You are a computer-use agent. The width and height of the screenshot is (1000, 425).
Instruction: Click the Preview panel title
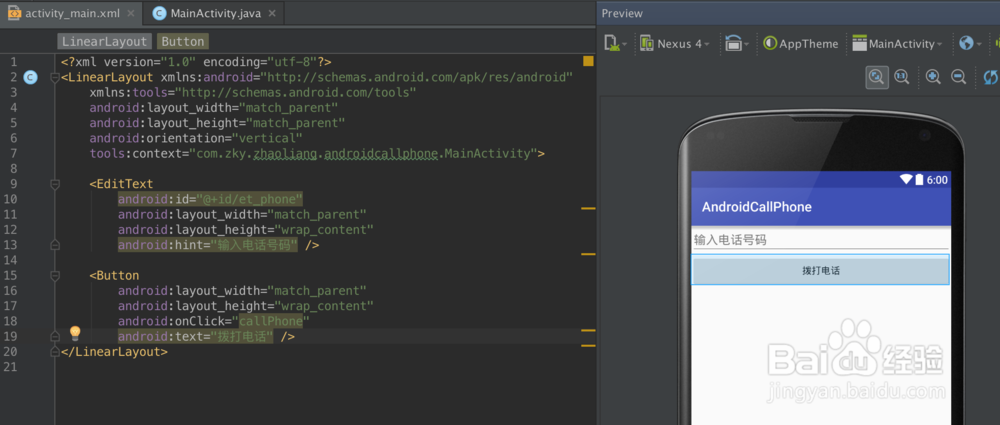[x=622, y=13]
